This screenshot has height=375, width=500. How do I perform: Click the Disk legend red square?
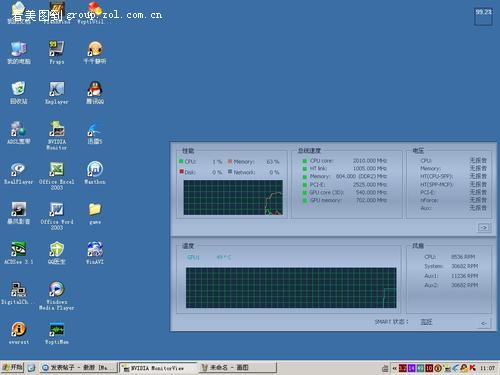181,172
